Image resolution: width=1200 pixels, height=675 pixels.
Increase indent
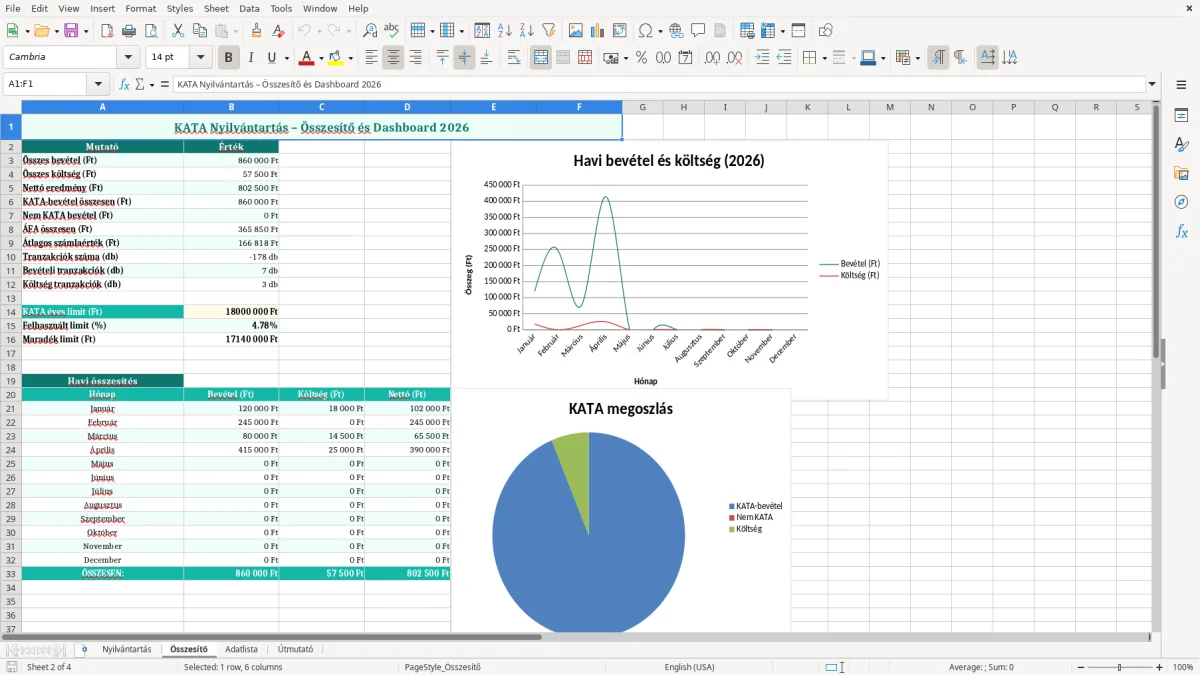(763, 58)
